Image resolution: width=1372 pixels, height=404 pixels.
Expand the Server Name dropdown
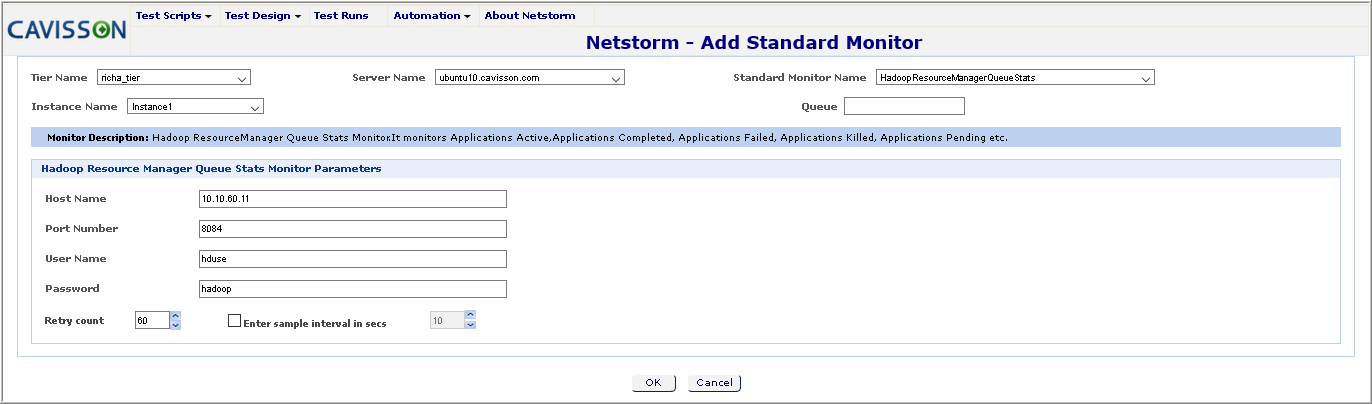pos(530,78)
